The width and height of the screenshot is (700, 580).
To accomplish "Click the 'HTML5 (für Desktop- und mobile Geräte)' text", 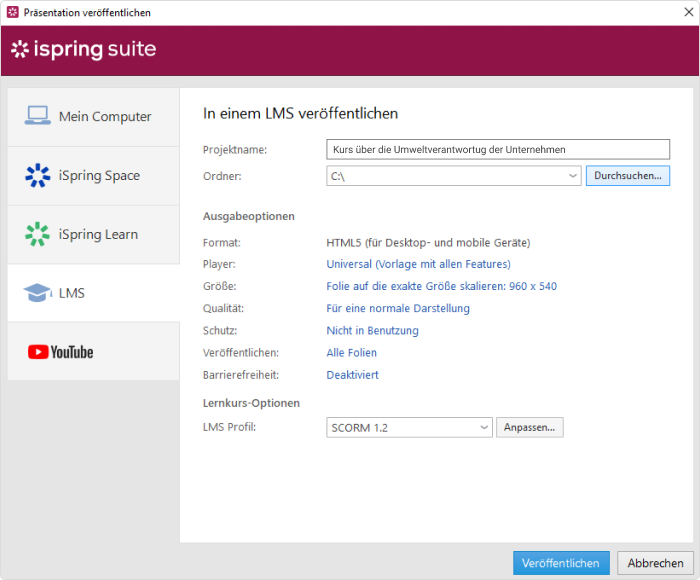I will (x=428, y=242).
